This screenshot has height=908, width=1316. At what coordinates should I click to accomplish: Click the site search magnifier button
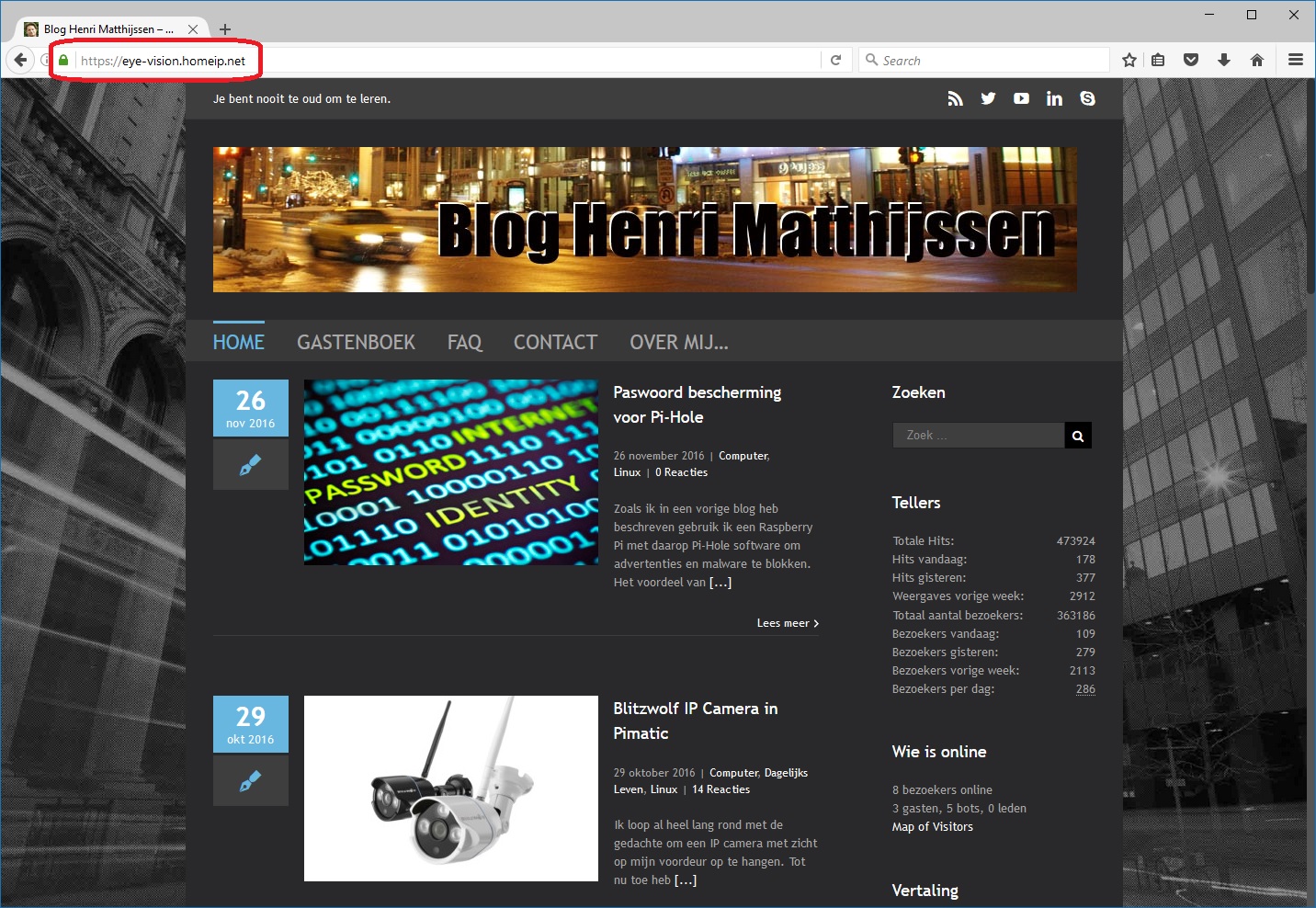pos(1078,436)
